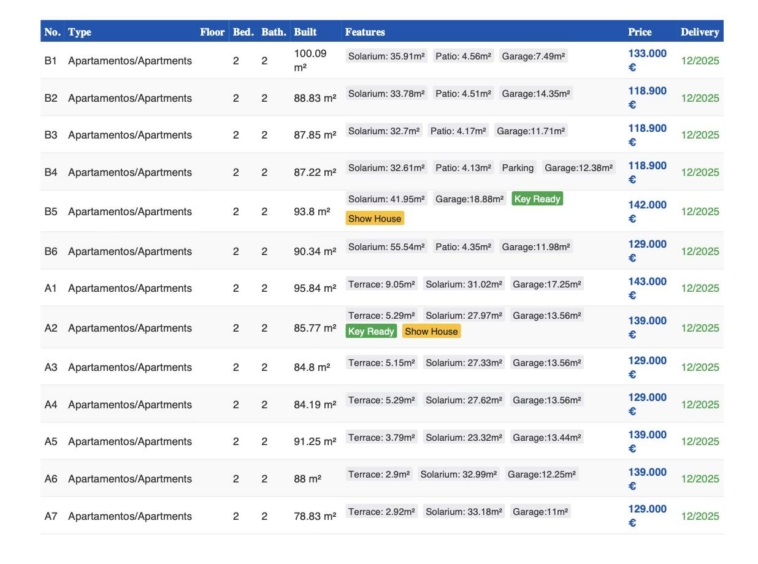Click the Type column header
Image resolution: width=758 pixels, height=564 pixels.
80,32
